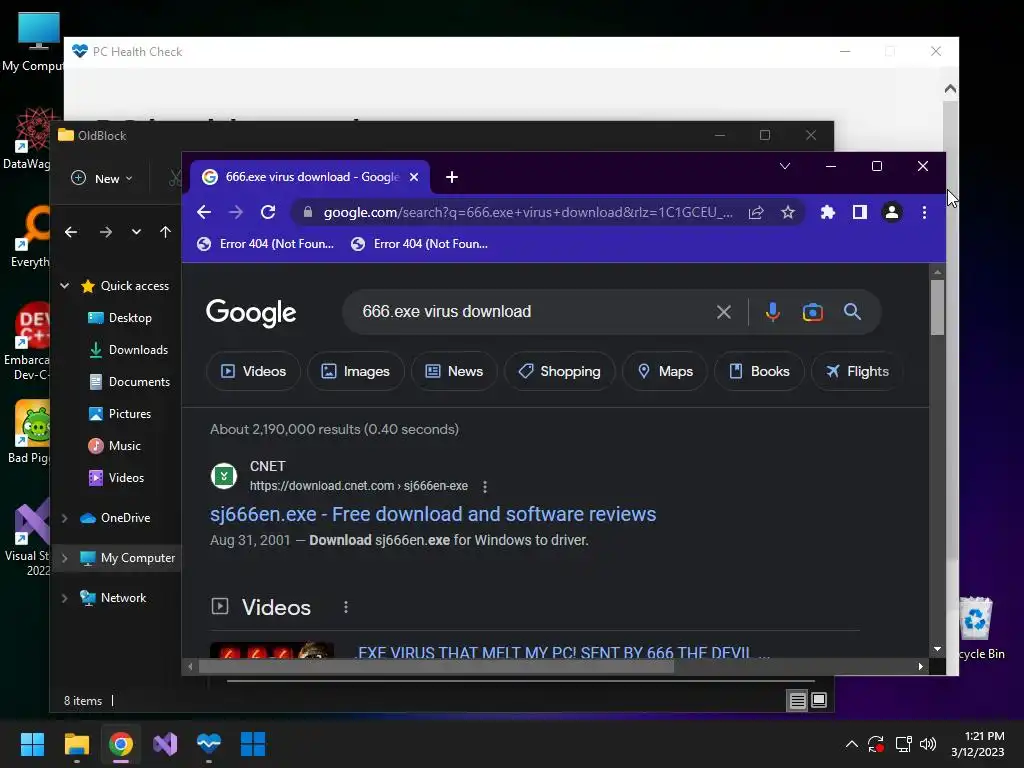Close the 666.exe virus download tab
The width and height of the screenshot is (1024, 768).
click(x=414, y=177)
